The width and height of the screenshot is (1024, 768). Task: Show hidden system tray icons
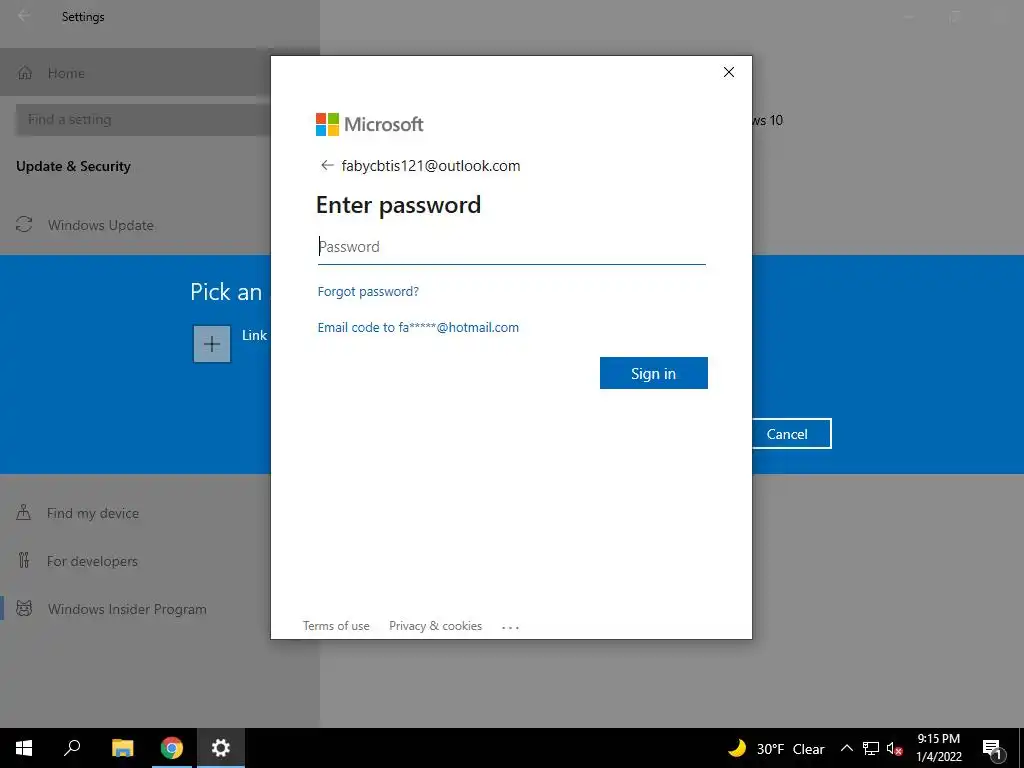(x=846, y=748)
